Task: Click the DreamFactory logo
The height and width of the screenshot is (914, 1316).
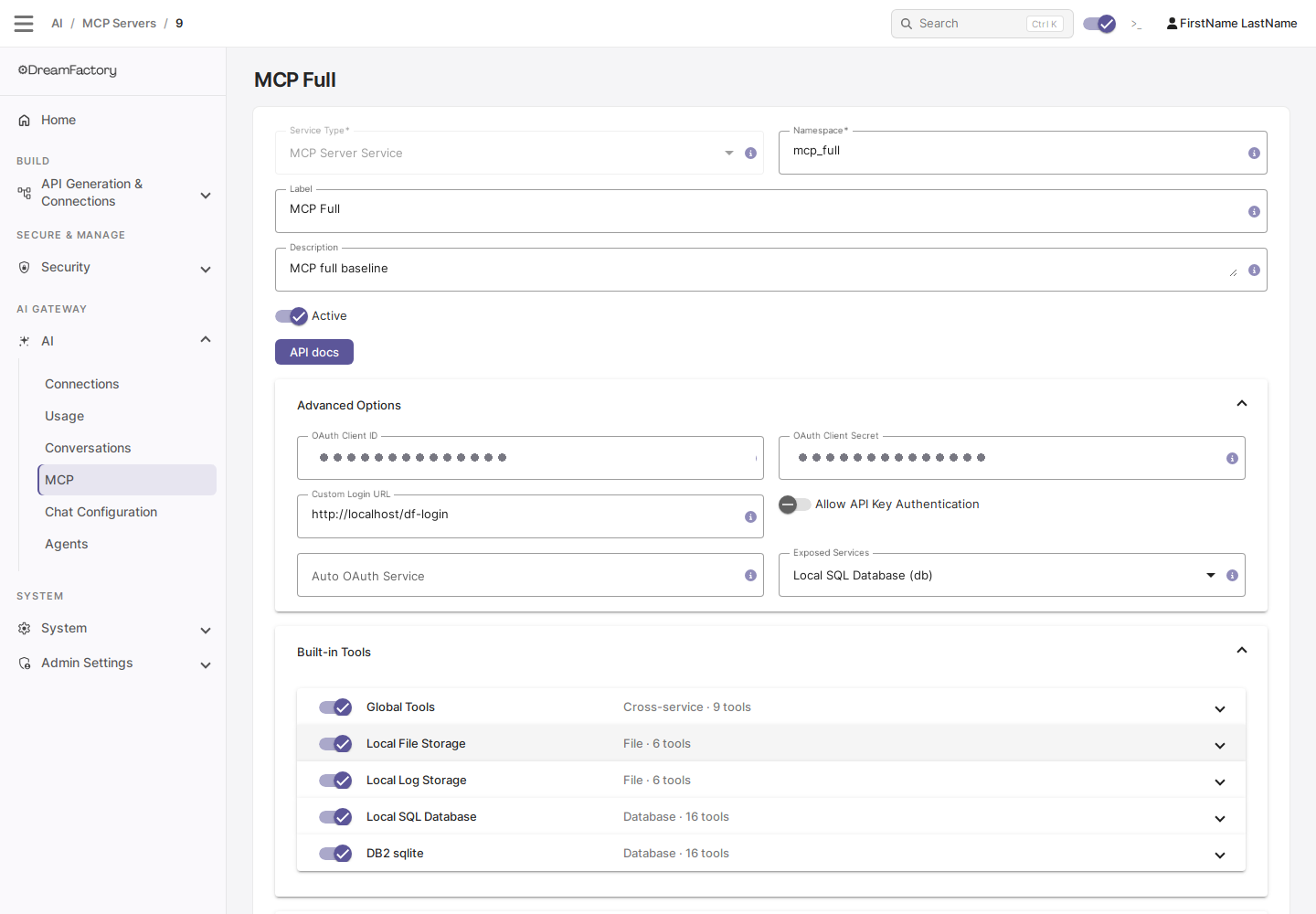Action: (x=68, y=70)
